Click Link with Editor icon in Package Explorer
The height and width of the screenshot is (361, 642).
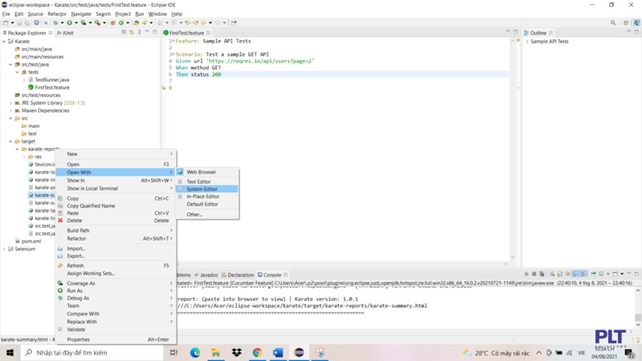coord(131,32)
